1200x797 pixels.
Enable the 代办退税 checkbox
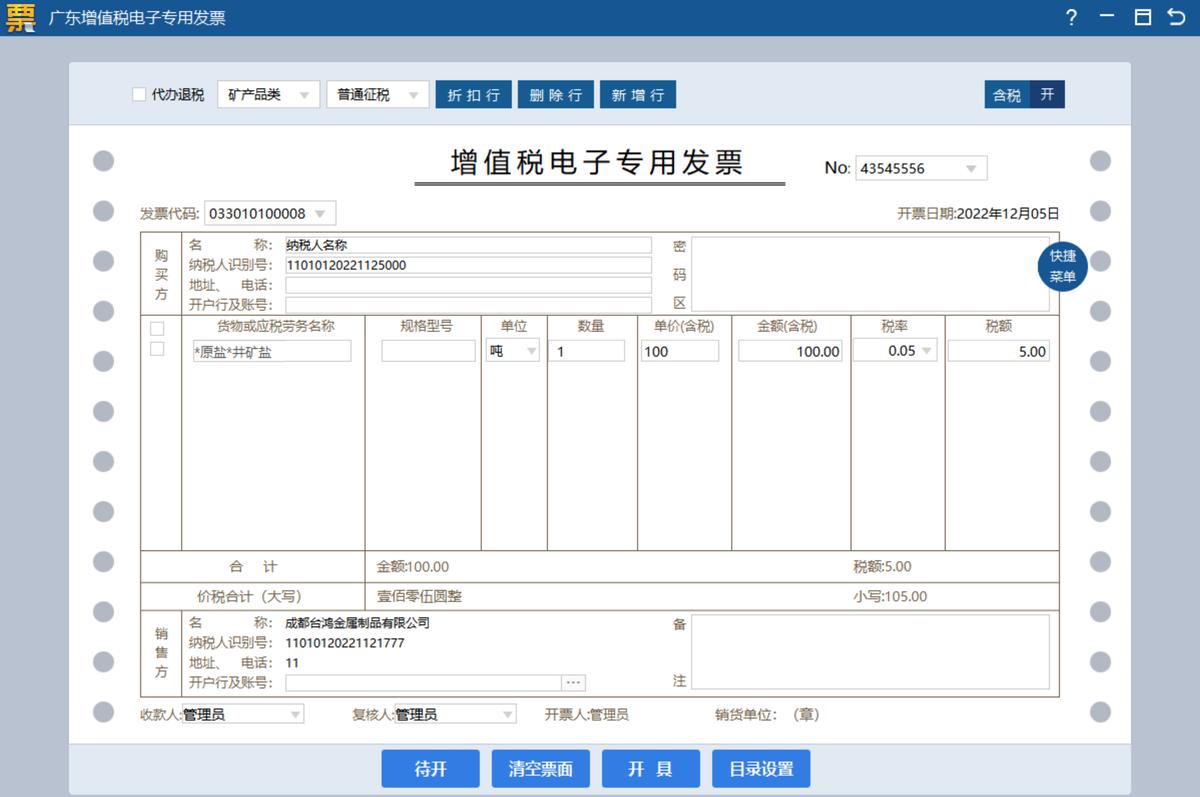pyautogui.click(x=139, y=94)
